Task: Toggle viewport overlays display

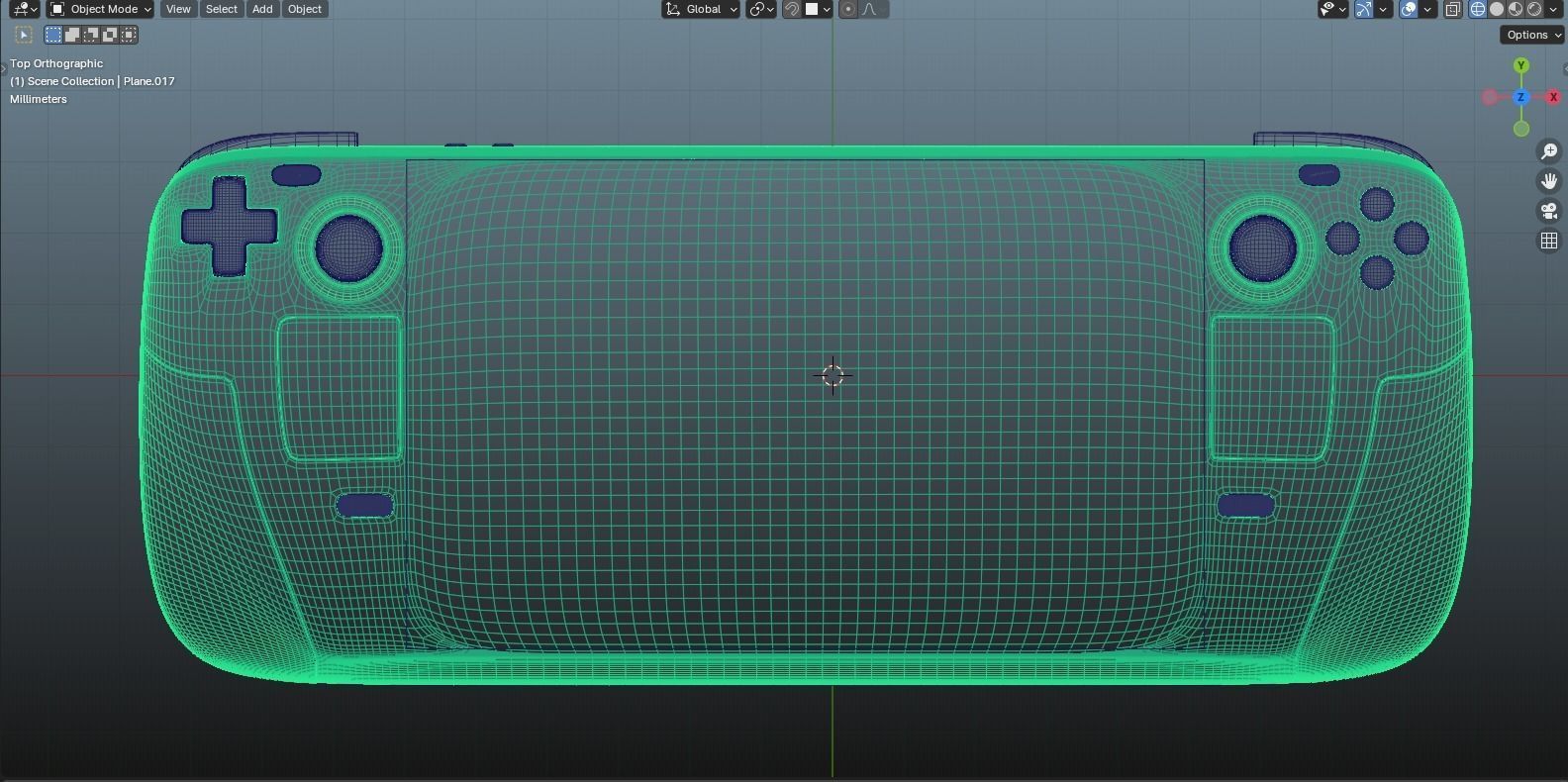Action: coord(1409,9)
